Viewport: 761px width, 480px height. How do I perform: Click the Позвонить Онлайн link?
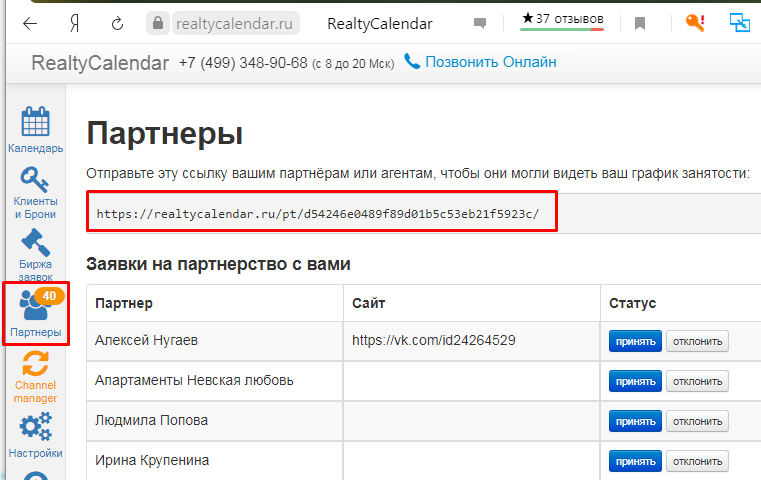pyautogui.click(x=480, y=62)
